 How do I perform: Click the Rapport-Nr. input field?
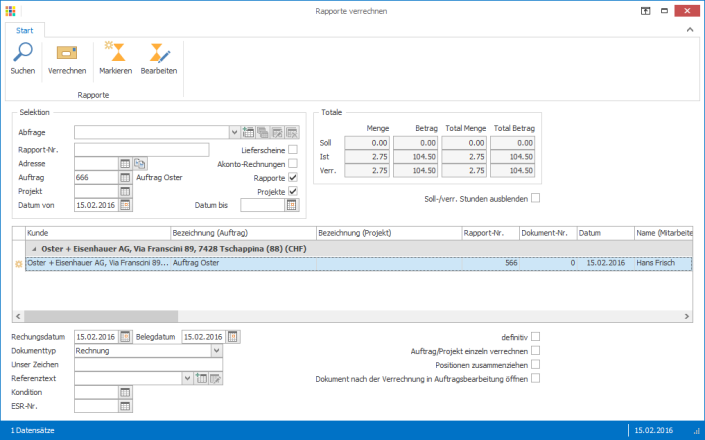click(x=141, y=149)
